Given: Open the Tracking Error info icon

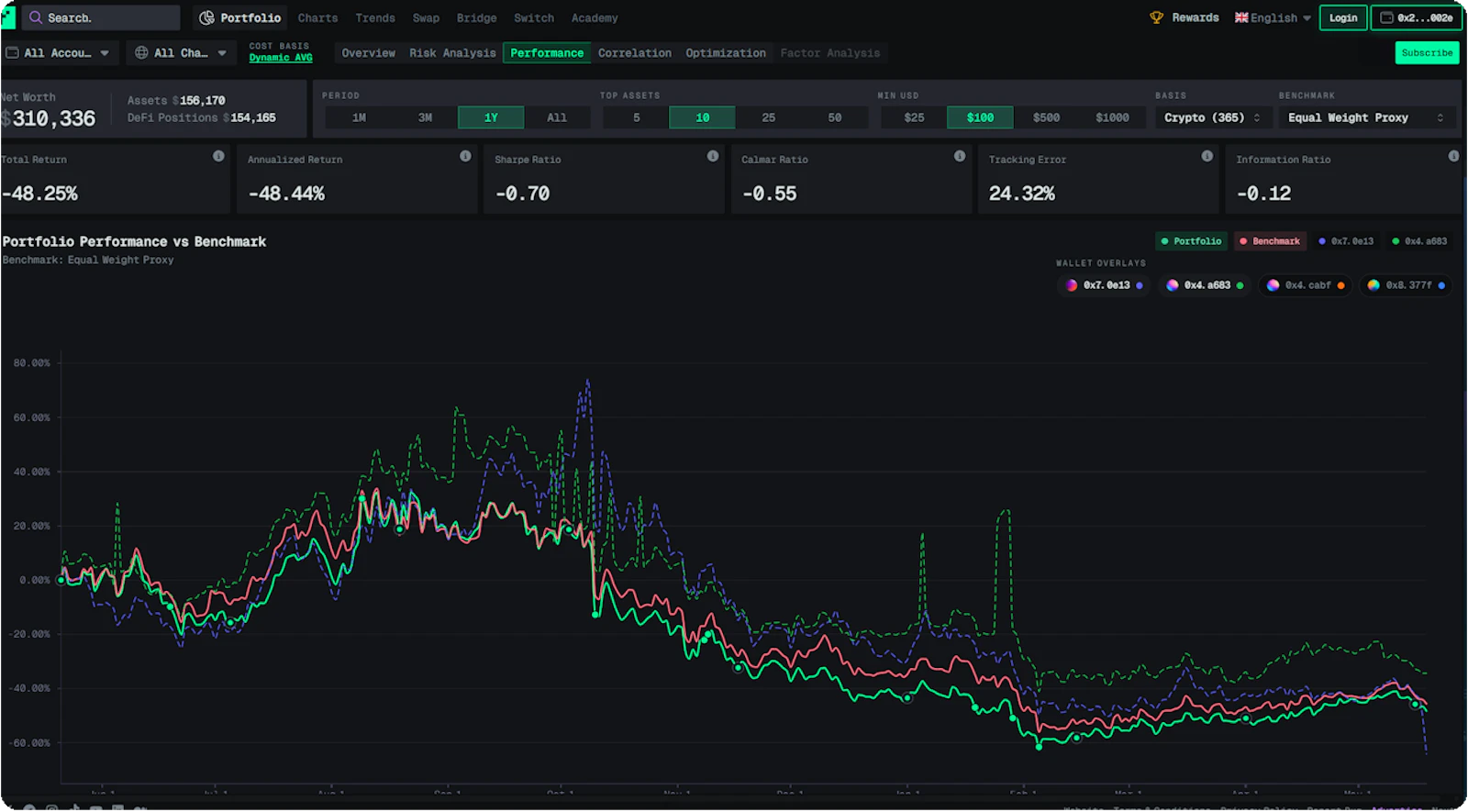Looking at the screenshot, I should click(x=1207, y=156).
